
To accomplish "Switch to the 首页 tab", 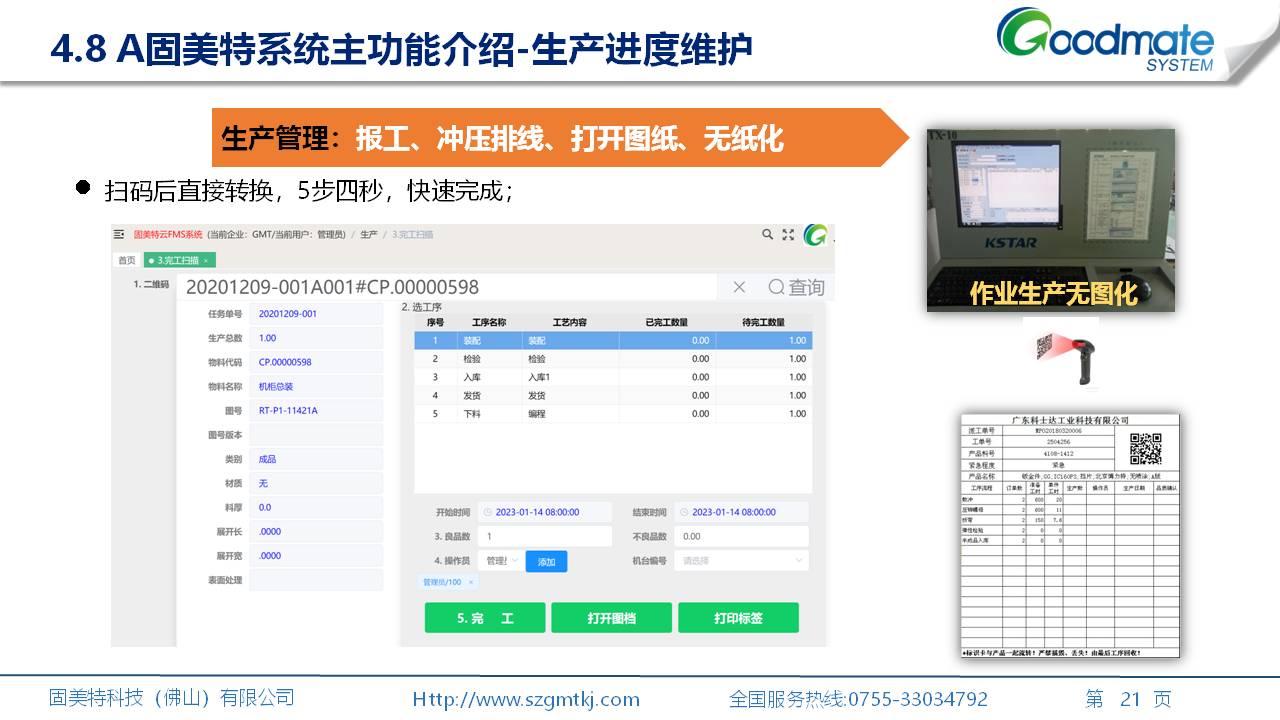I will [127, 260].
